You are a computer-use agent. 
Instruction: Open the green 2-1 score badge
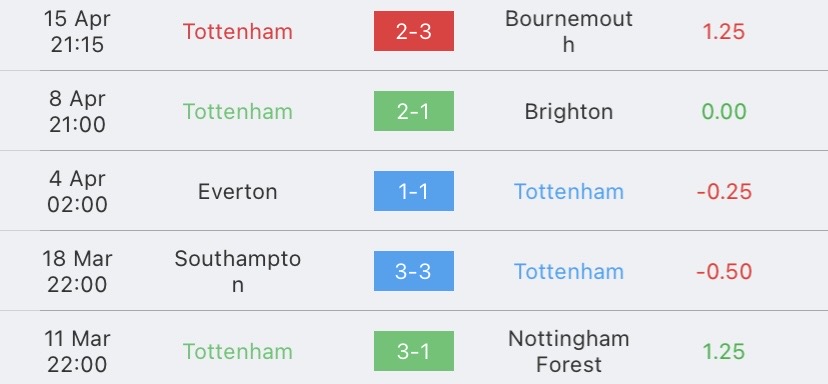coord(413,111)
